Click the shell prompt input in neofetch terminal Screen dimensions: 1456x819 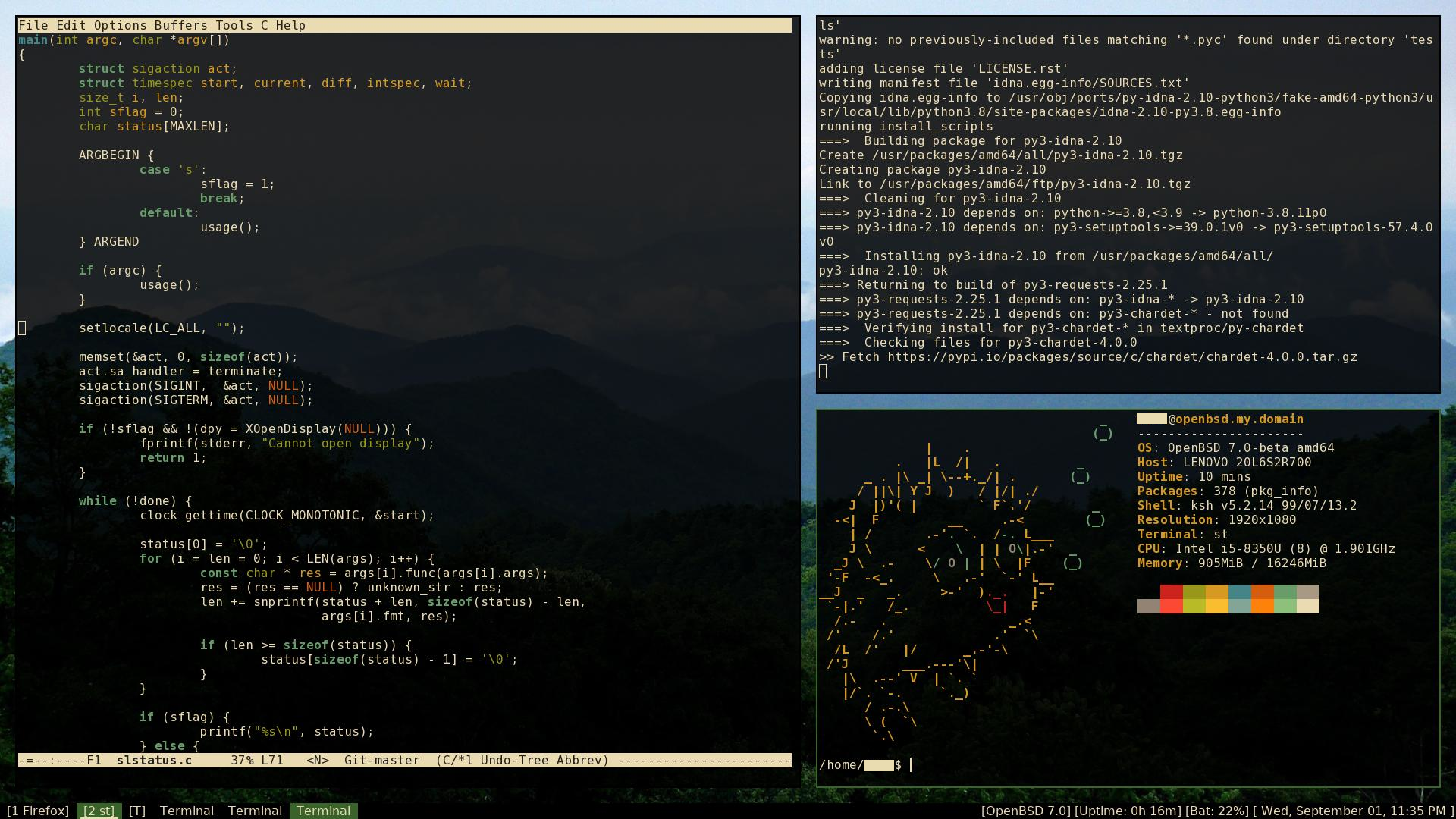pyautogui.click(x=912, y=764)
